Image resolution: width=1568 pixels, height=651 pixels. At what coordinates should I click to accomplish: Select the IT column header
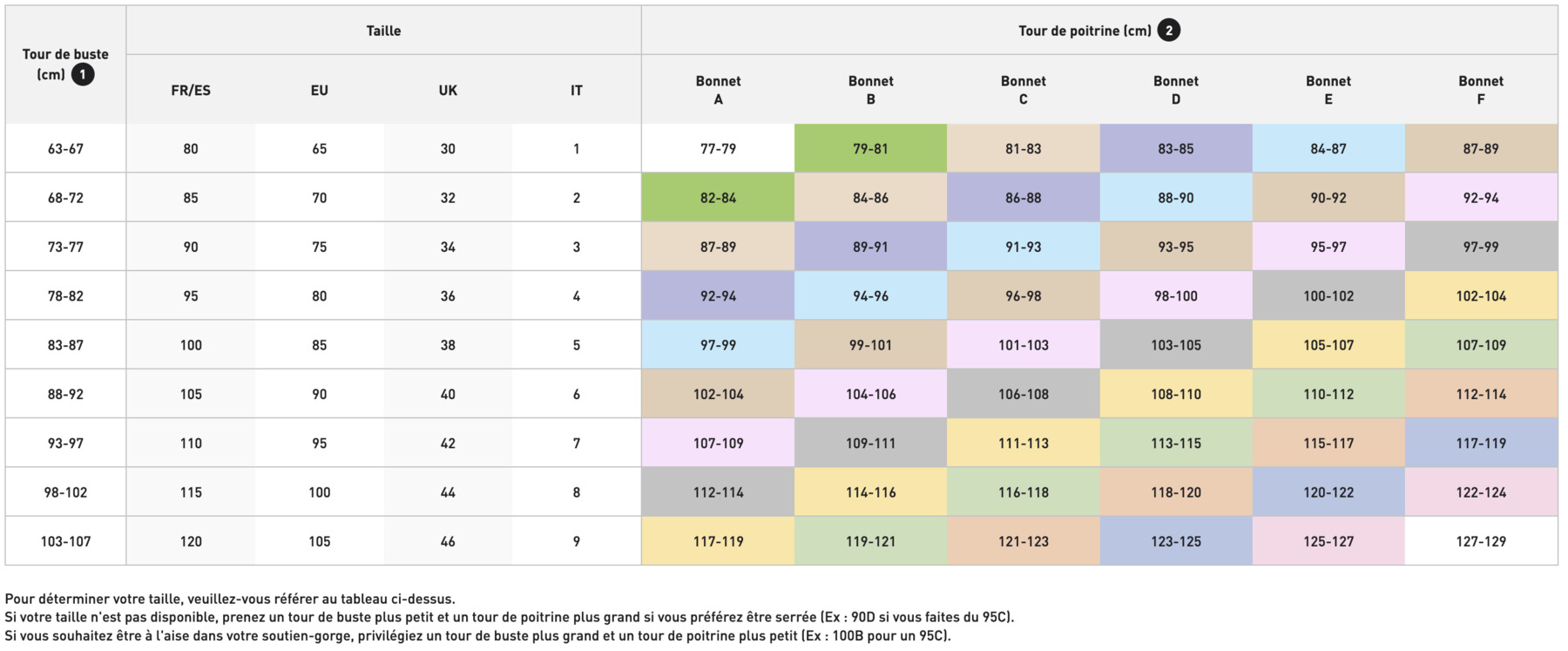577,91
